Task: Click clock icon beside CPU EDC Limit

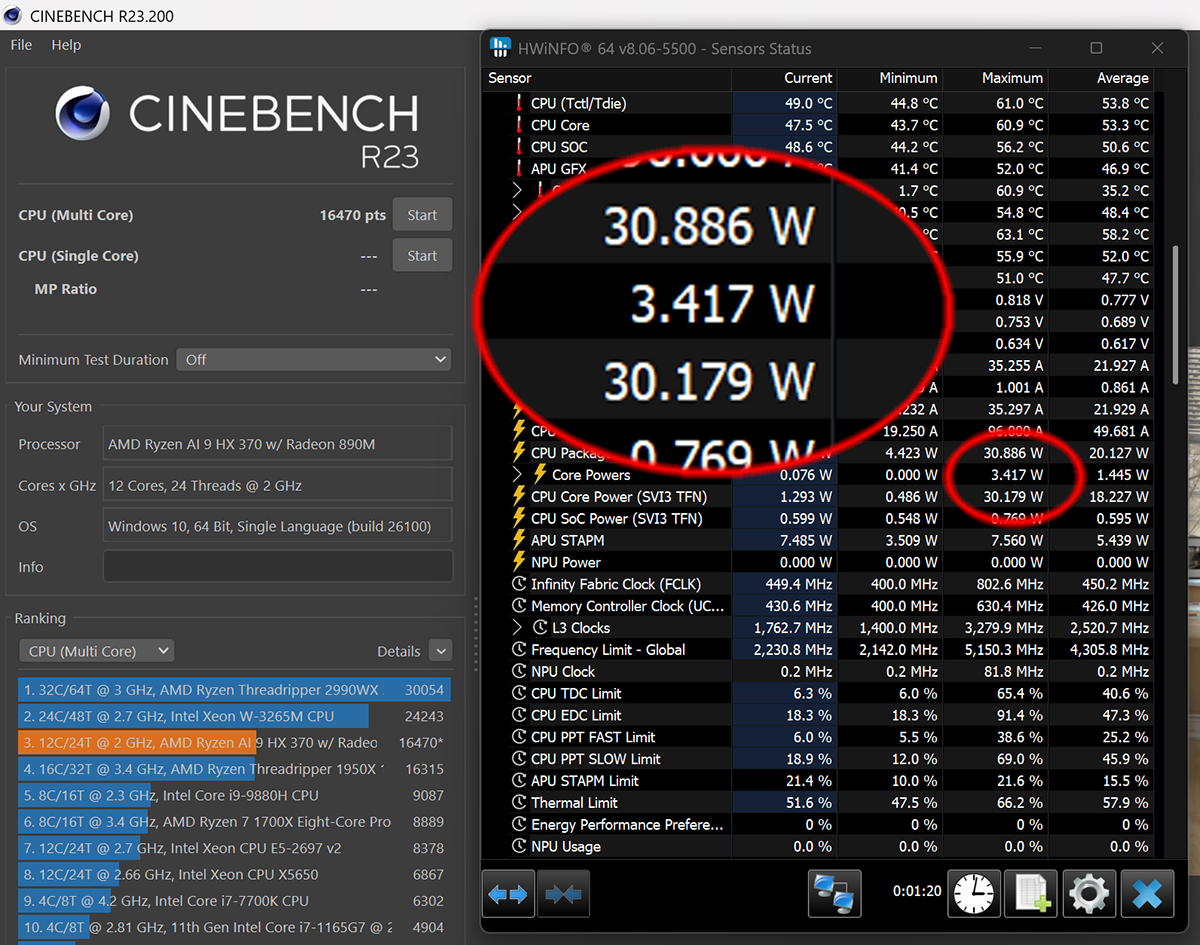Action: tap(519, 715)
